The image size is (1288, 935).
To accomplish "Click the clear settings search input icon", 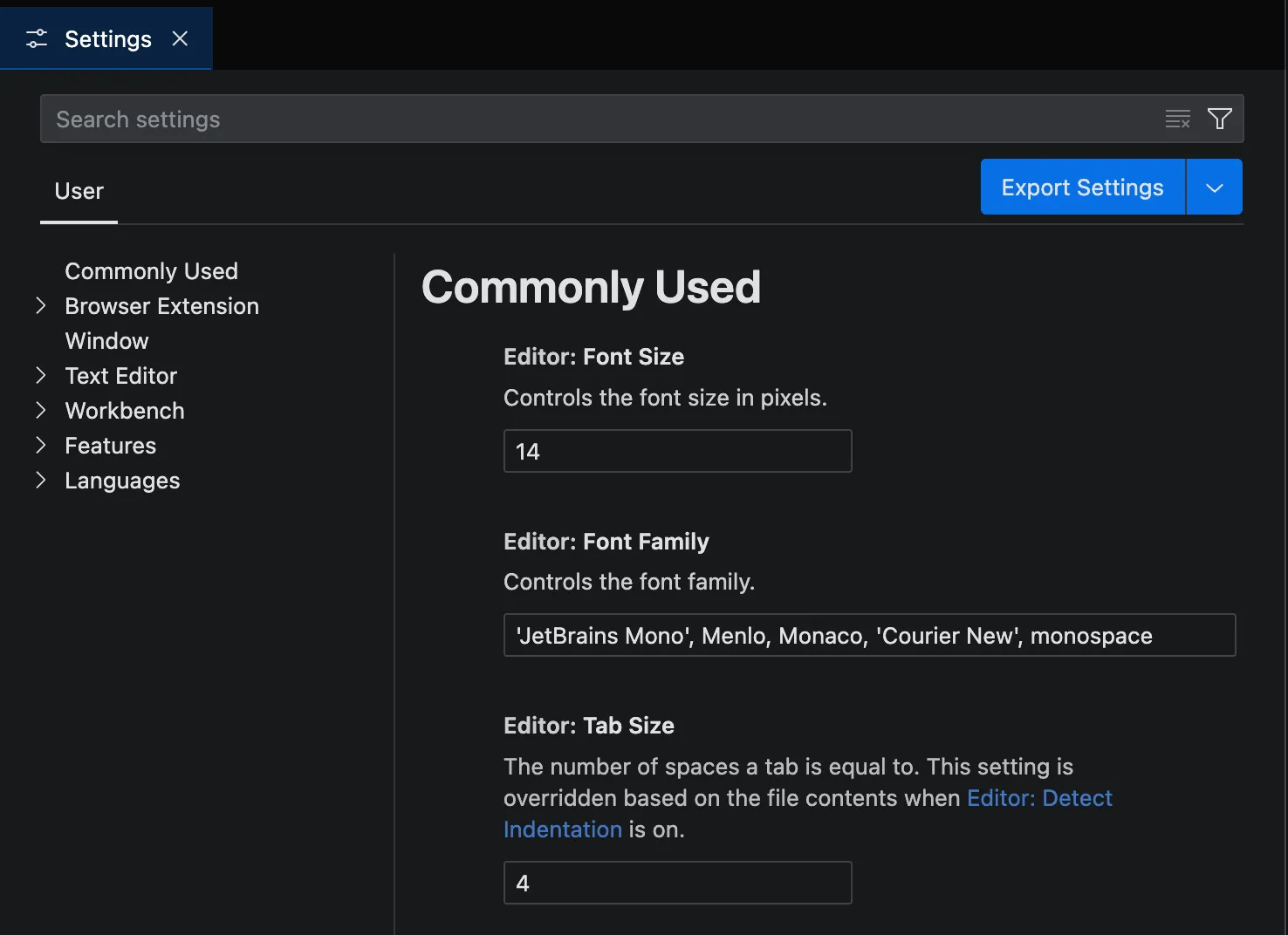I will tap(1177, 119).
